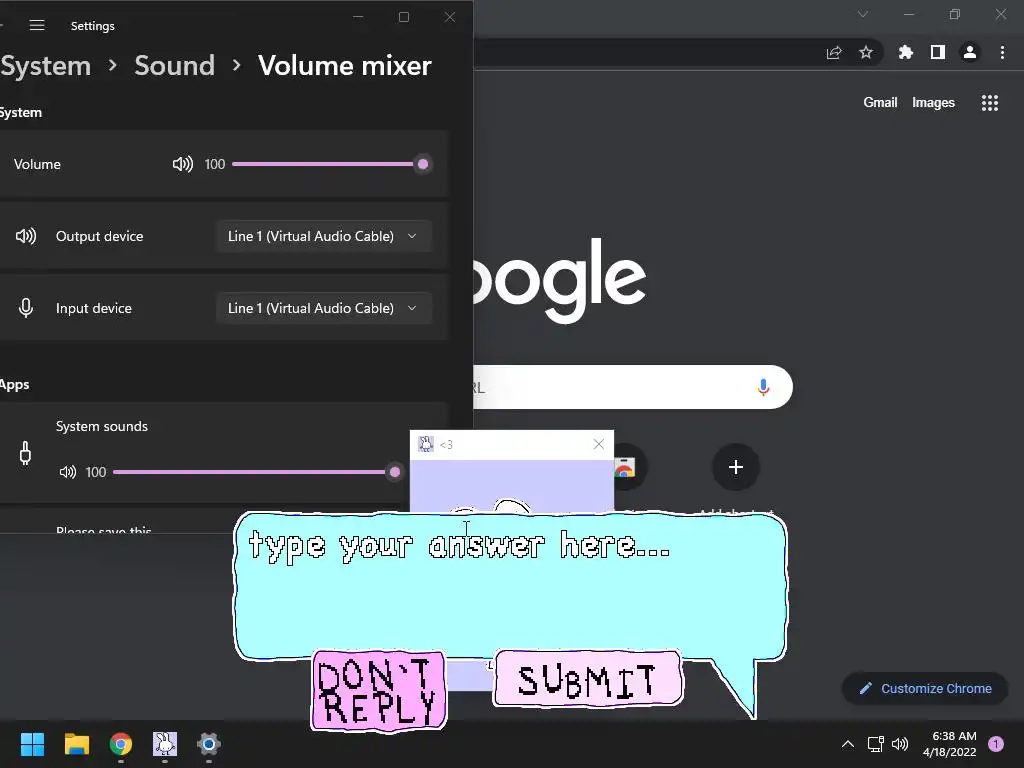Viewport: 1024px width, 768px height.
Task: Click Google search box
Action: point(632,387)
